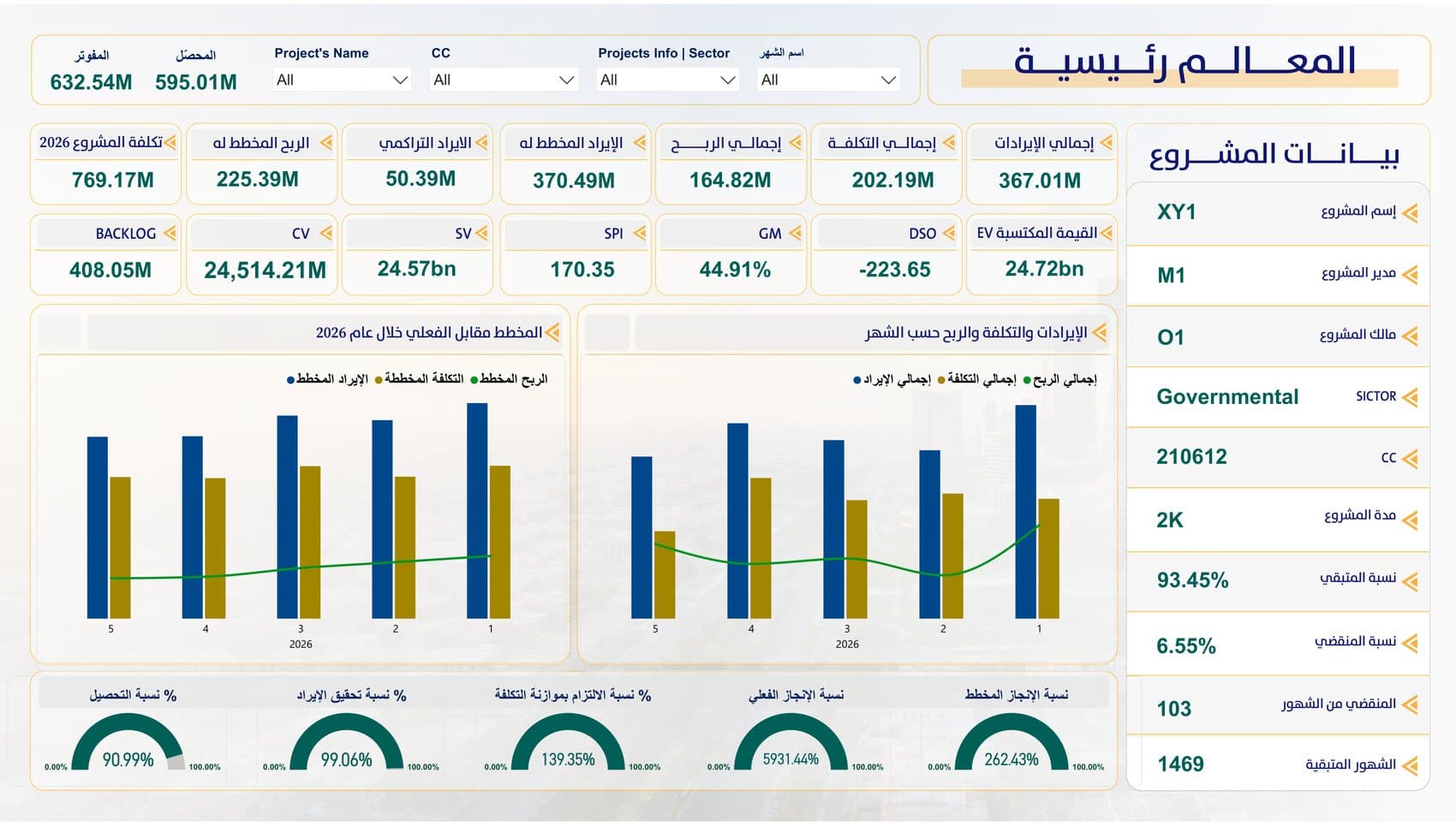This screenshot has height=826, width=1456.
Task: Click the الربح المخطط legend color dot
Action: (x=473, y=380)
